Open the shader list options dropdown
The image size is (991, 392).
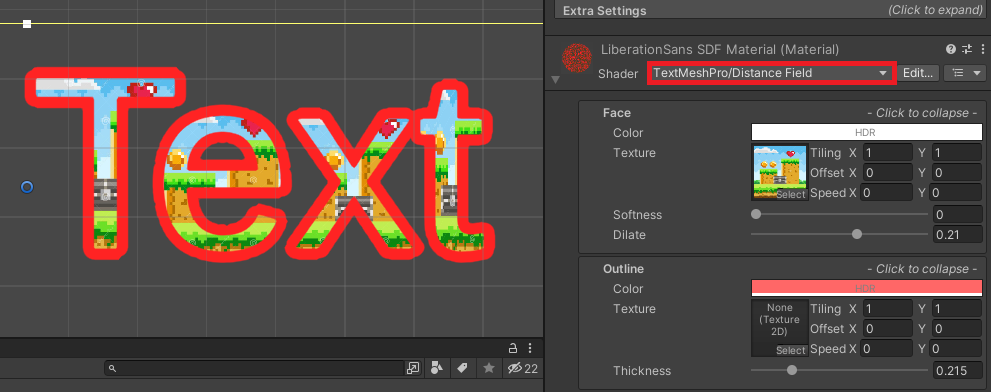pyautogui.click(x=965, y=73)
